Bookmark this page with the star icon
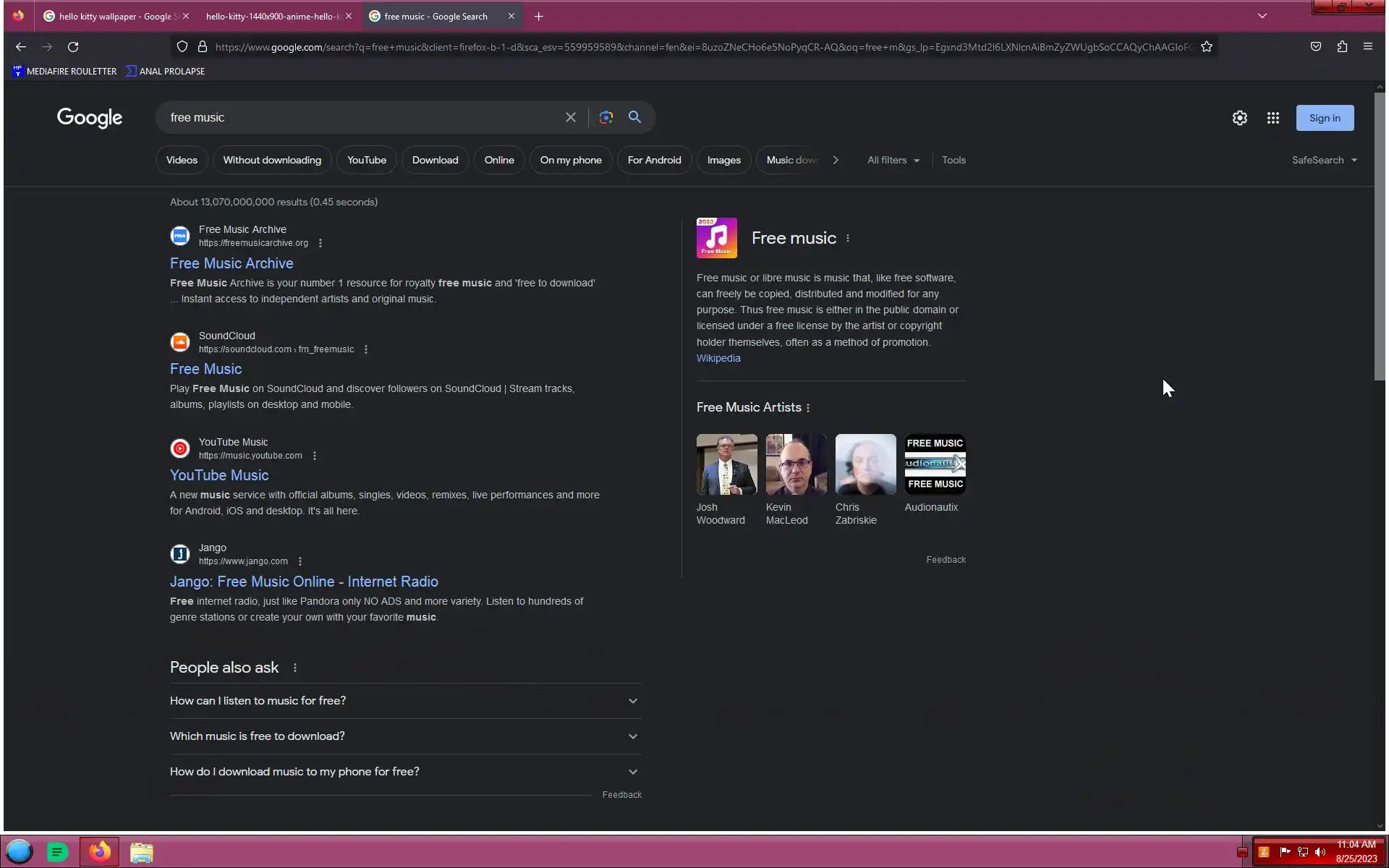 click(x=1207, y=47)
